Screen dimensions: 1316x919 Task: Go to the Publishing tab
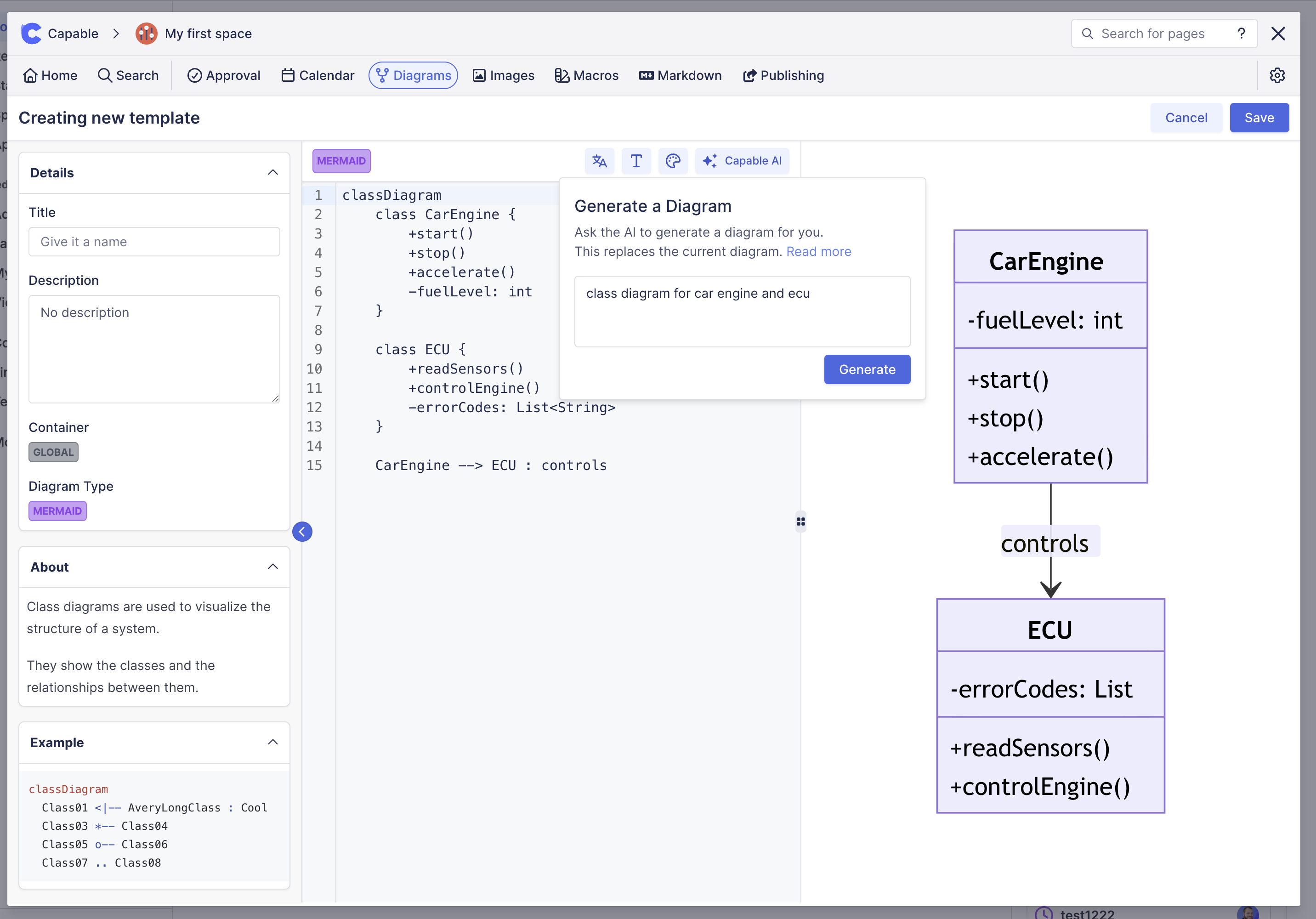(x=783, y=75)
